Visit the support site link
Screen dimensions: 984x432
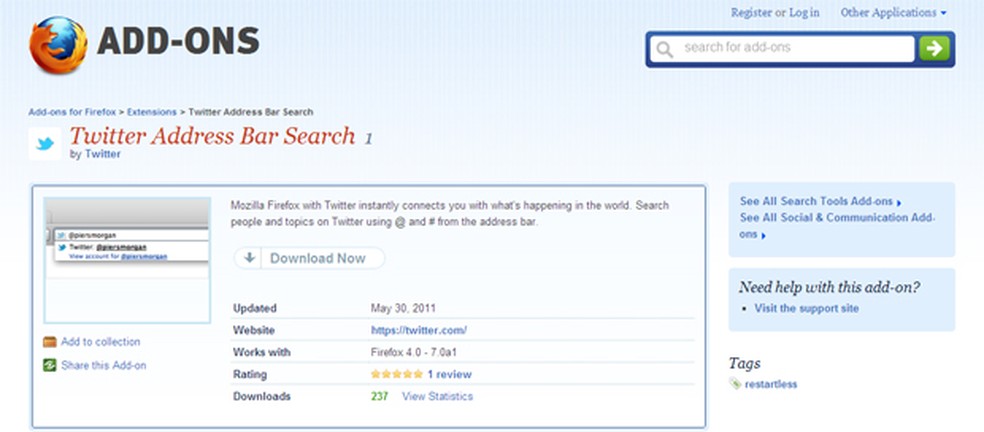tap(806, 308)
